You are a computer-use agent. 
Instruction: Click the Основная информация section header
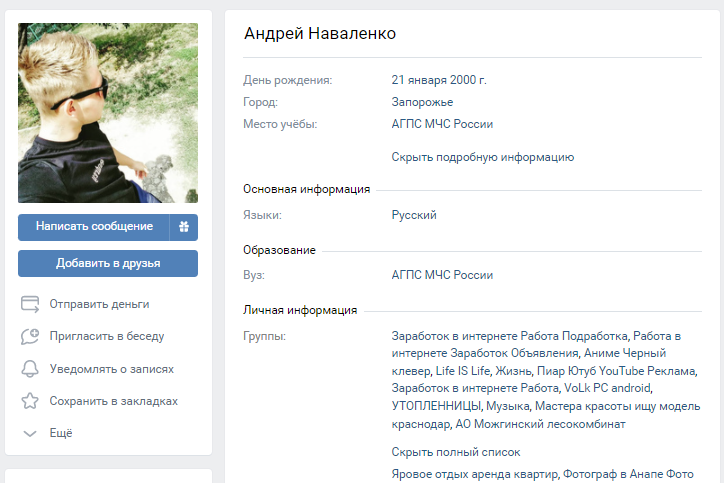[307, 189]
